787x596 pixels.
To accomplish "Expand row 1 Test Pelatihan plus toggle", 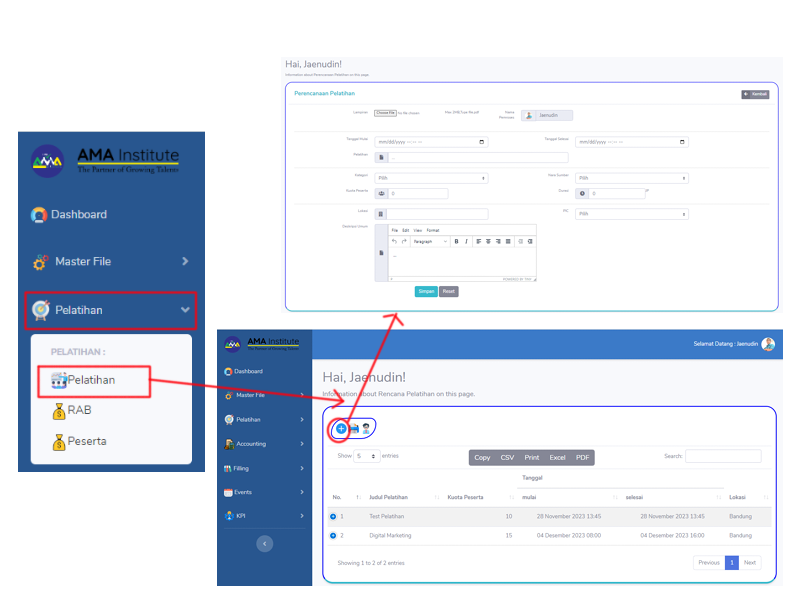I will (x=333, y=516).
